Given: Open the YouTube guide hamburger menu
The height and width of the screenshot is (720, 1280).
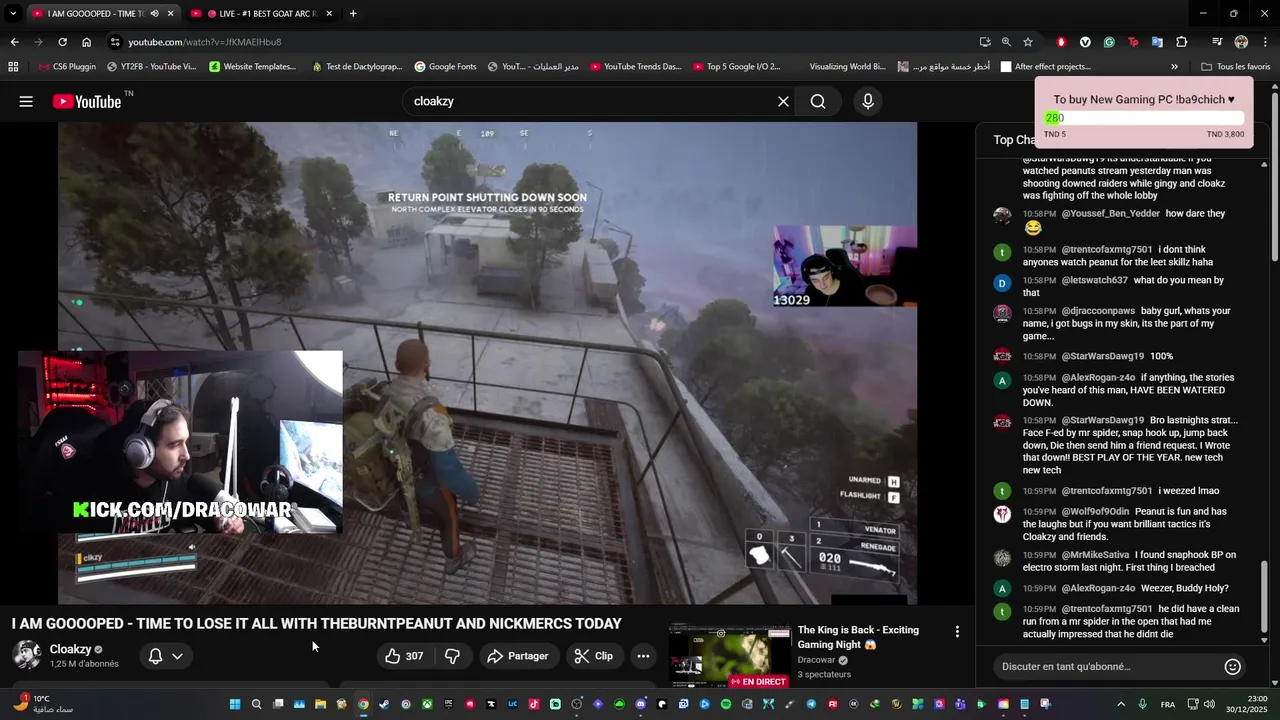Looking at the screenshot, I should point(26,101).
